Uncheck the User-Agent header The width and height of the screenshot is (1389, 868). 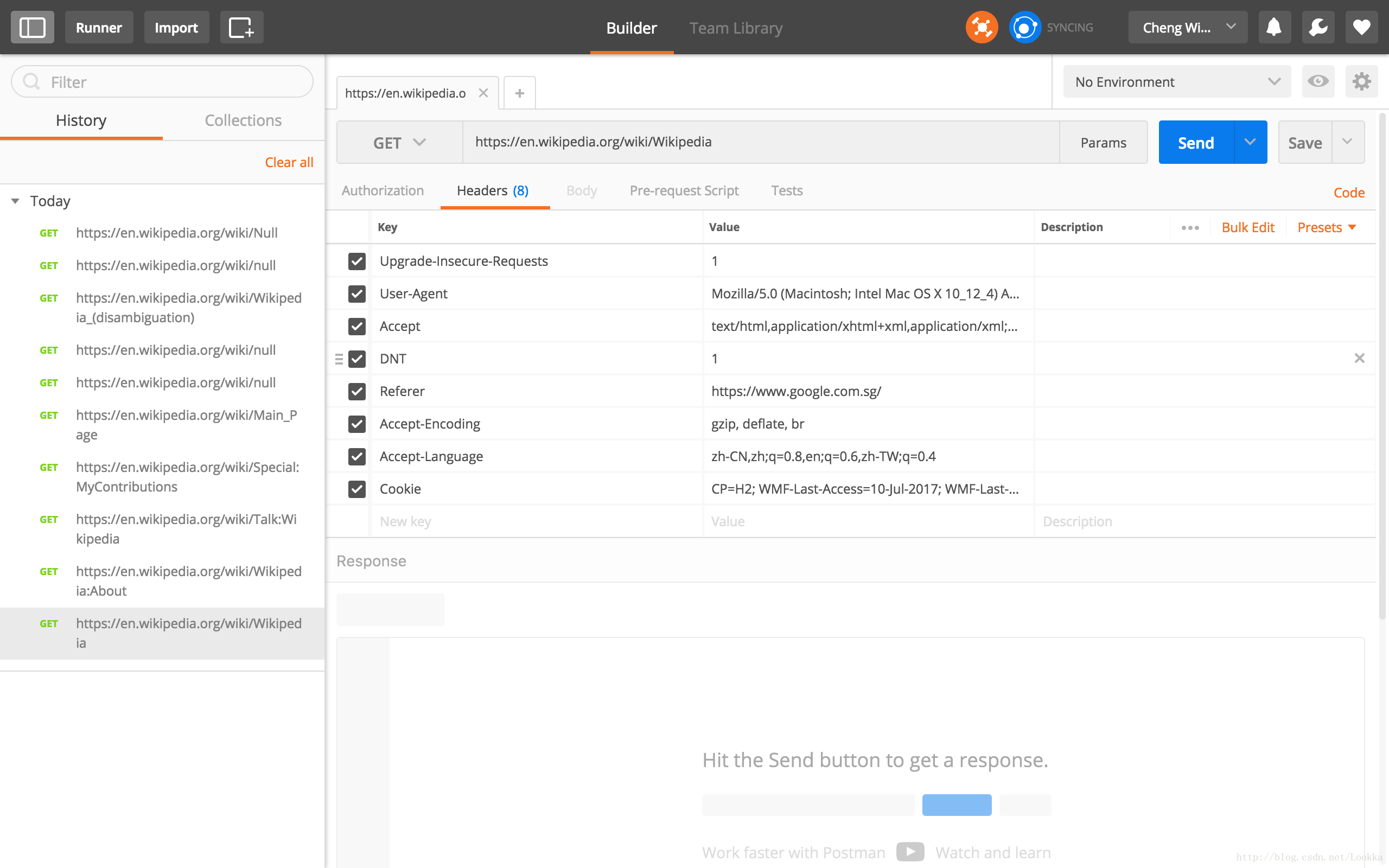point(357,294)
